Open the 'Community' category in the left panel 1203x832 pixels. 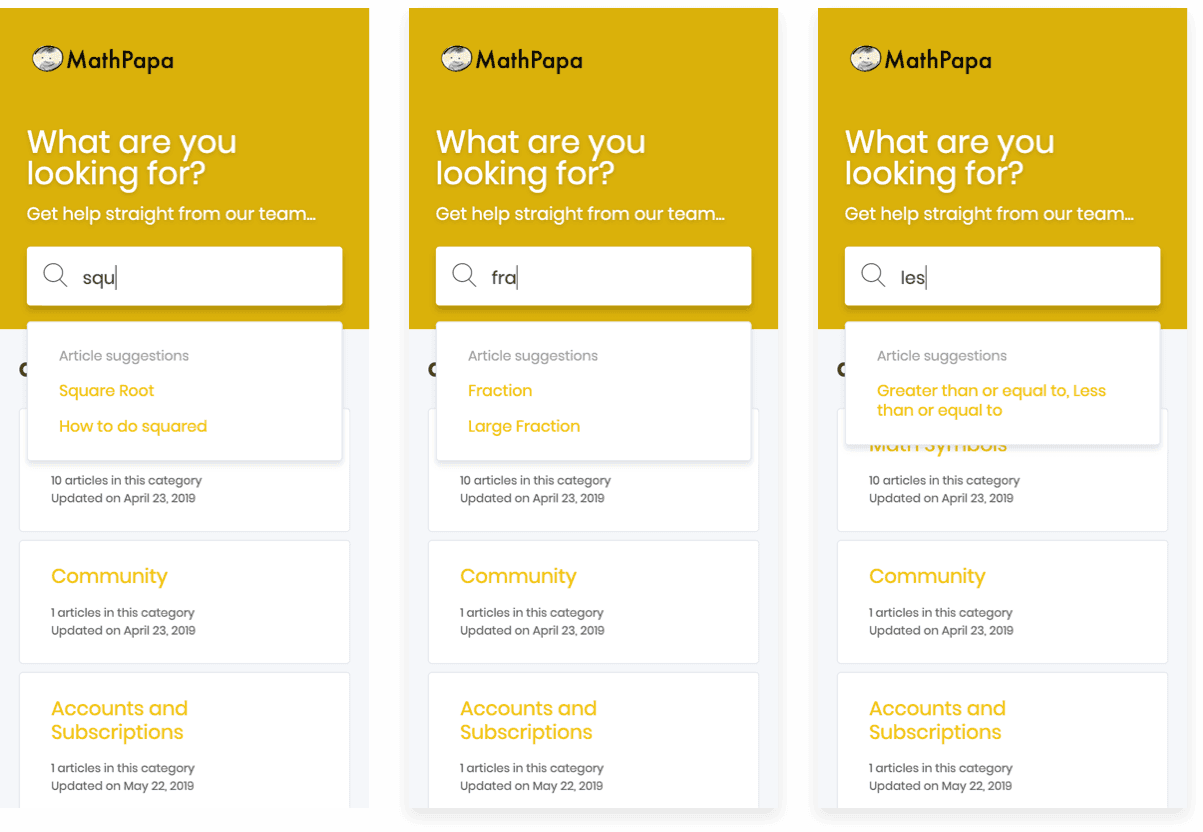109,576
